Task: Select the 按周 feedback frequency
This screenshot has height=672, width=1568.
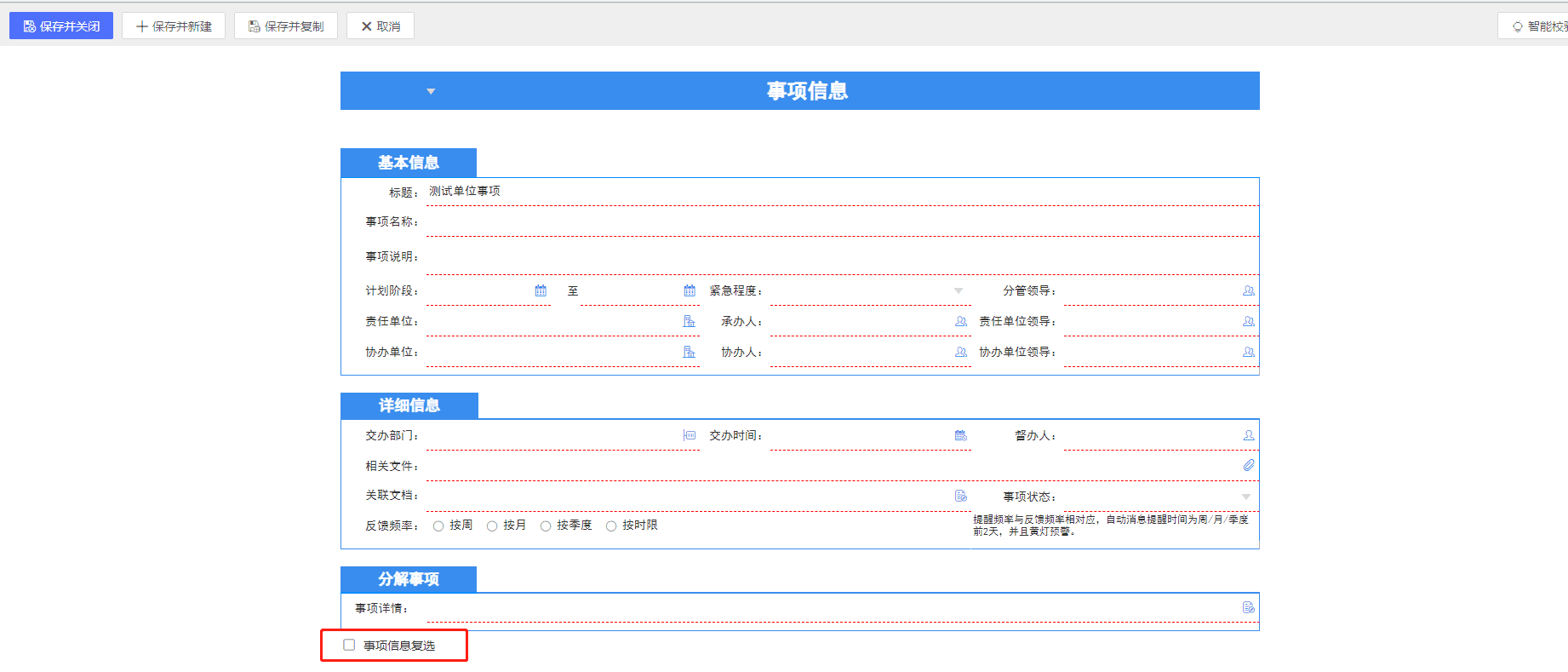Action: coord(438,526)
